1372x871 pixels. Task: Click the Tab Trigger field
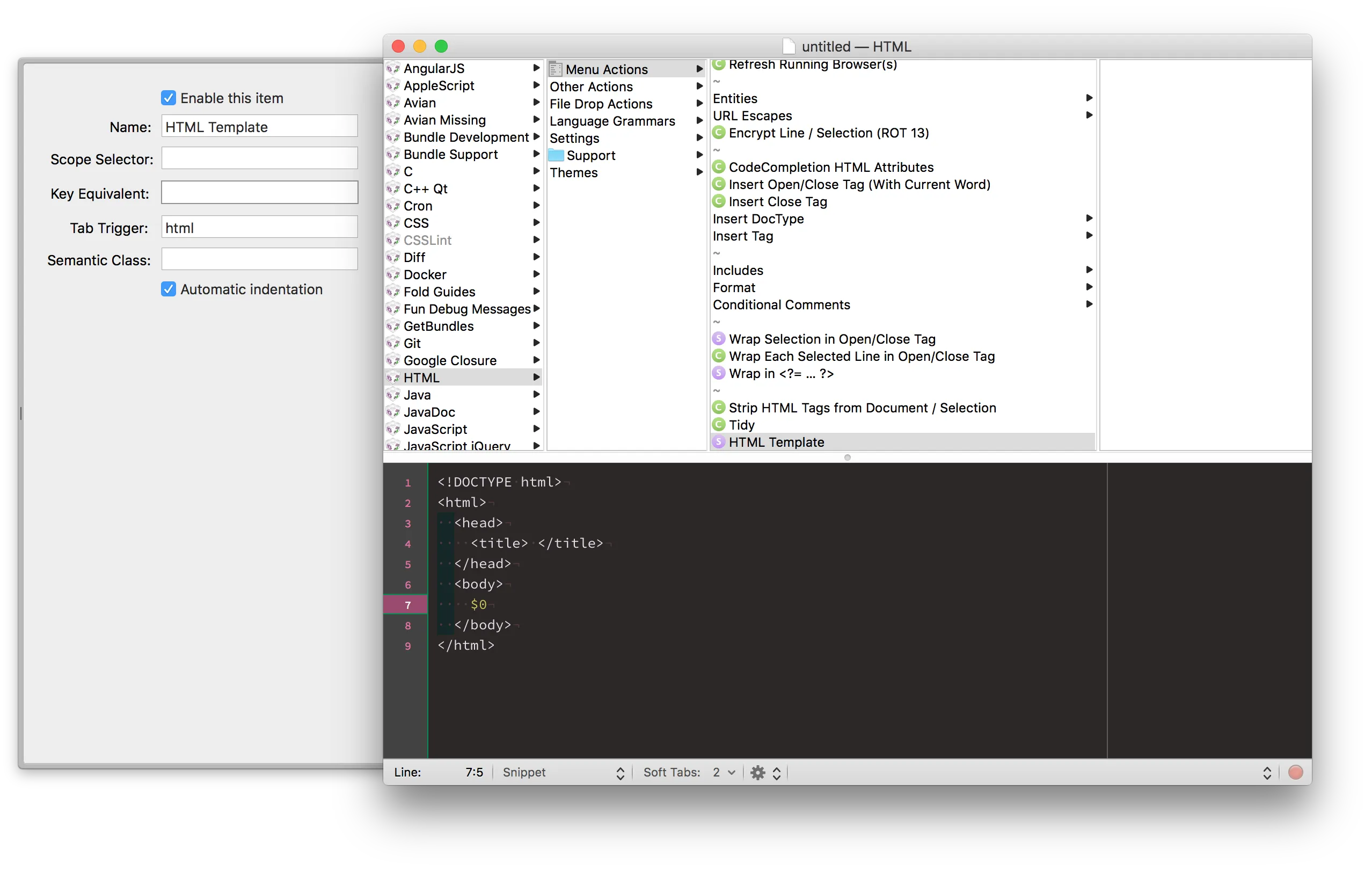coord(259,228)
